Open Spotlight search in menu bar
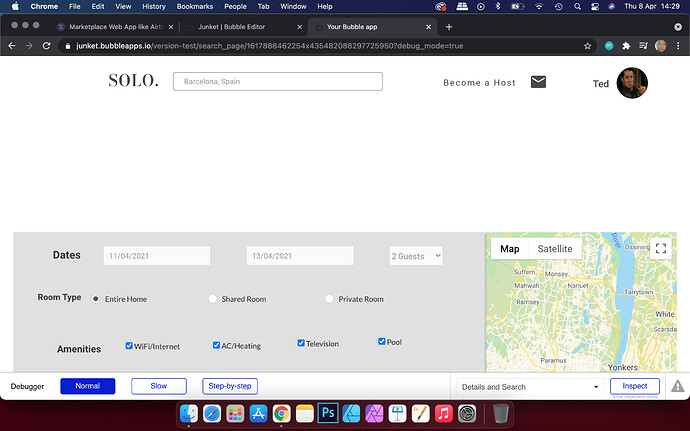690x431 pixels. tap(577, 7)
